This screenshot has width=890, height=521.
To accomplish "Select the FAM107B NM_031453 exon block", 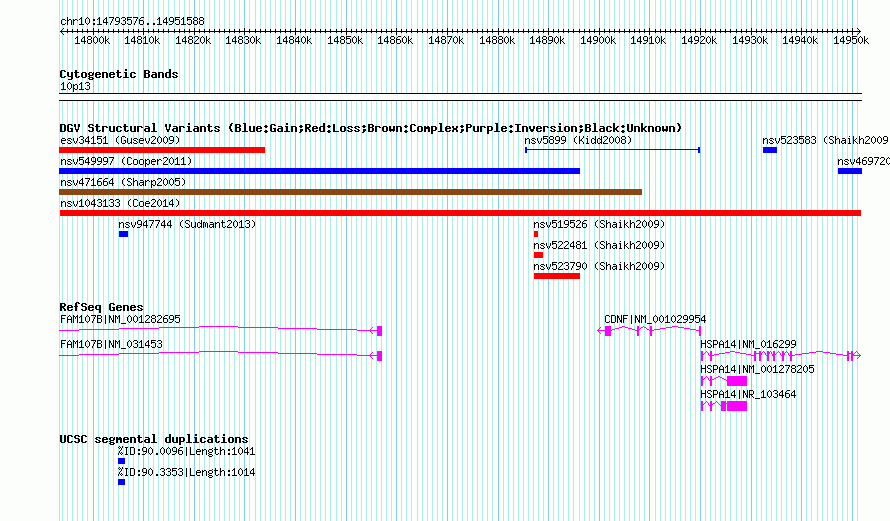I will 379,356.
